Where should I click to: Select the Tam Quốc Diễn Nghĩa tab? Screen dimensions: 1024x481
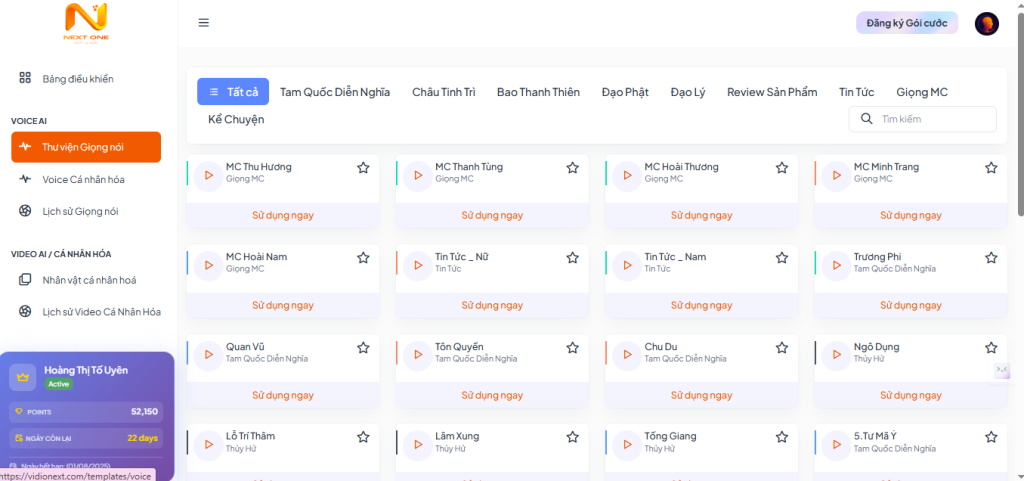click(335, 92)
